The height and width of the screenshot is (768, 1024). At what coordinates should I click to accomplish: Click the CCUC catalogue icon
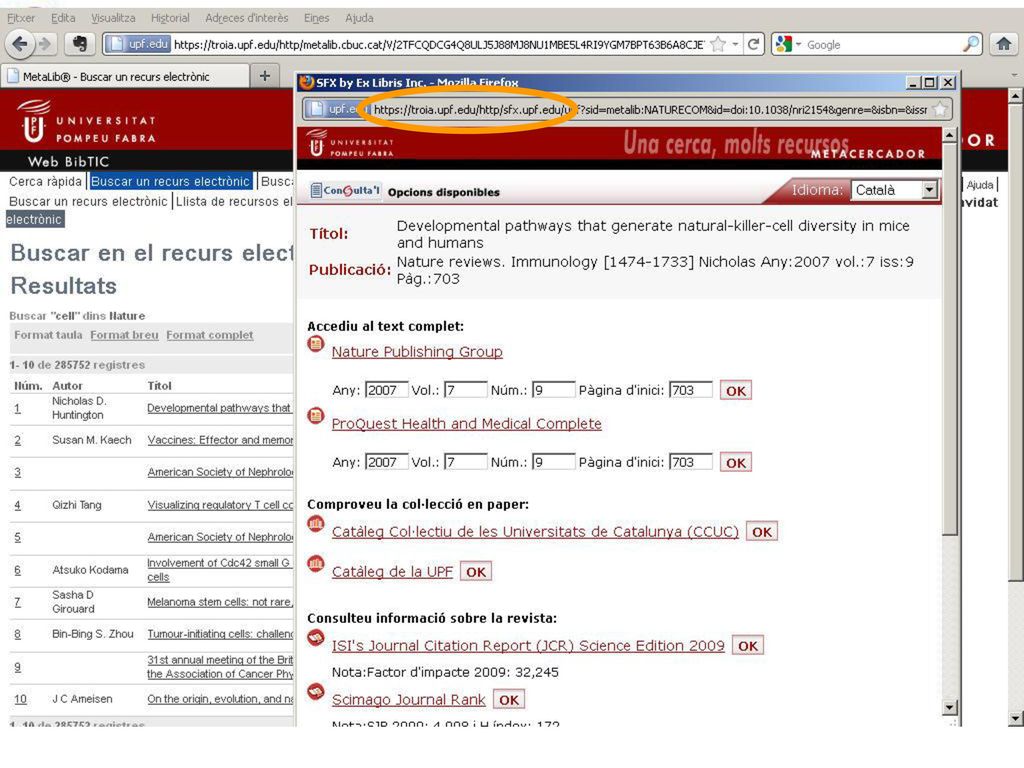(315, 524)
